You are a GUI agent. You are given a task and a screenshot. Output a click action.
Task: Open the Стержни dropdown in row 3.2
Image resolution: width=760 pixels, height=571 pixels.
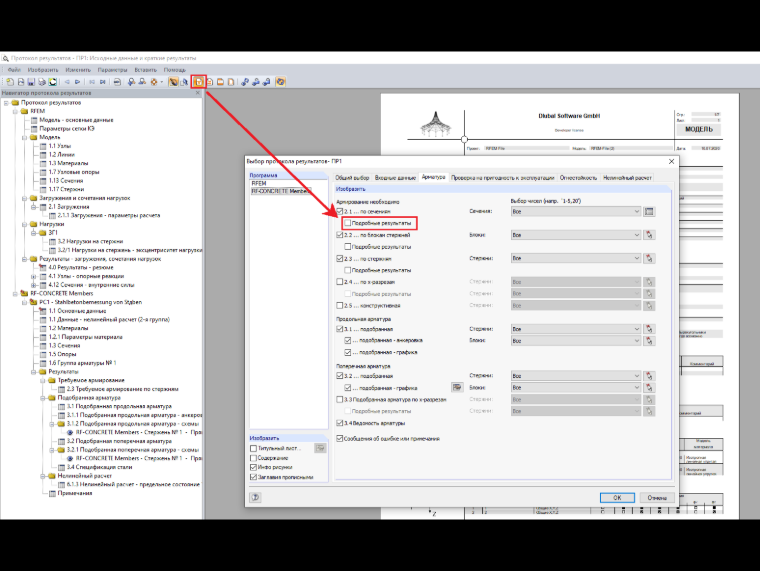[576, 376]
